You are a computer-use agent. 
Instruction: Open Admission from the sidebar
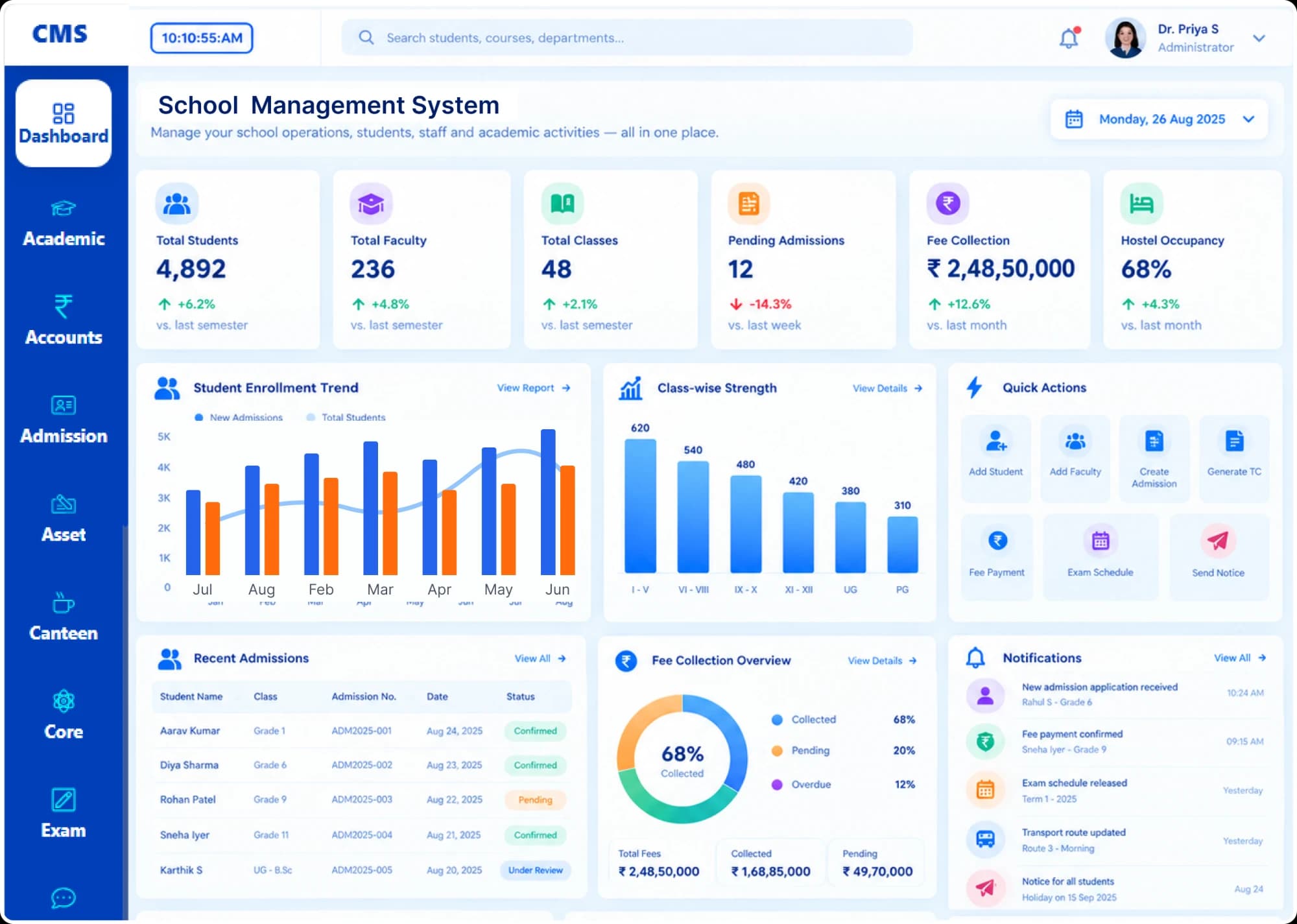[x=64, y=420]
